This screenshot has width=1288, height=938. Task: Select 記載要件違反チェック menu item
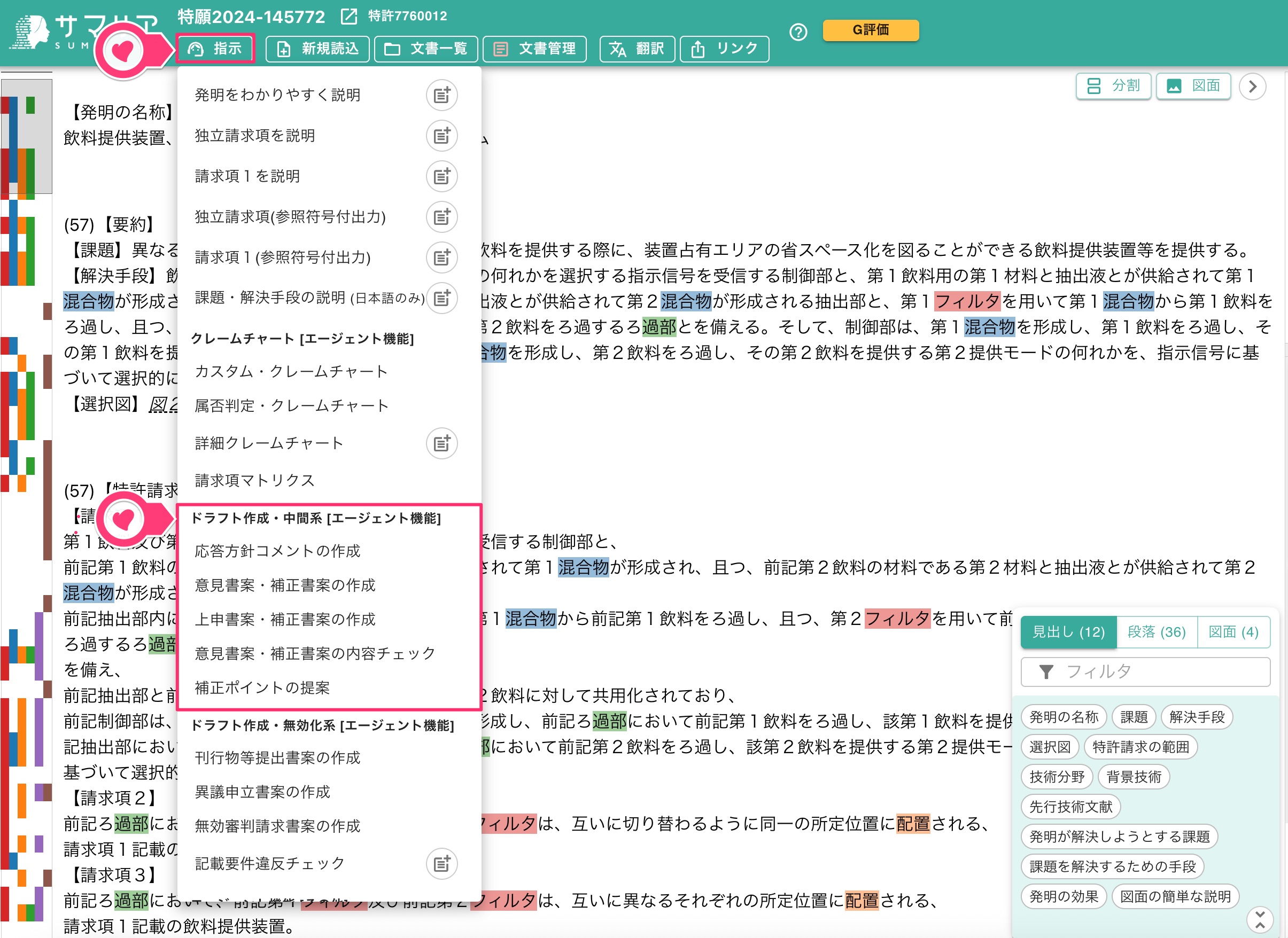point(270,864)
